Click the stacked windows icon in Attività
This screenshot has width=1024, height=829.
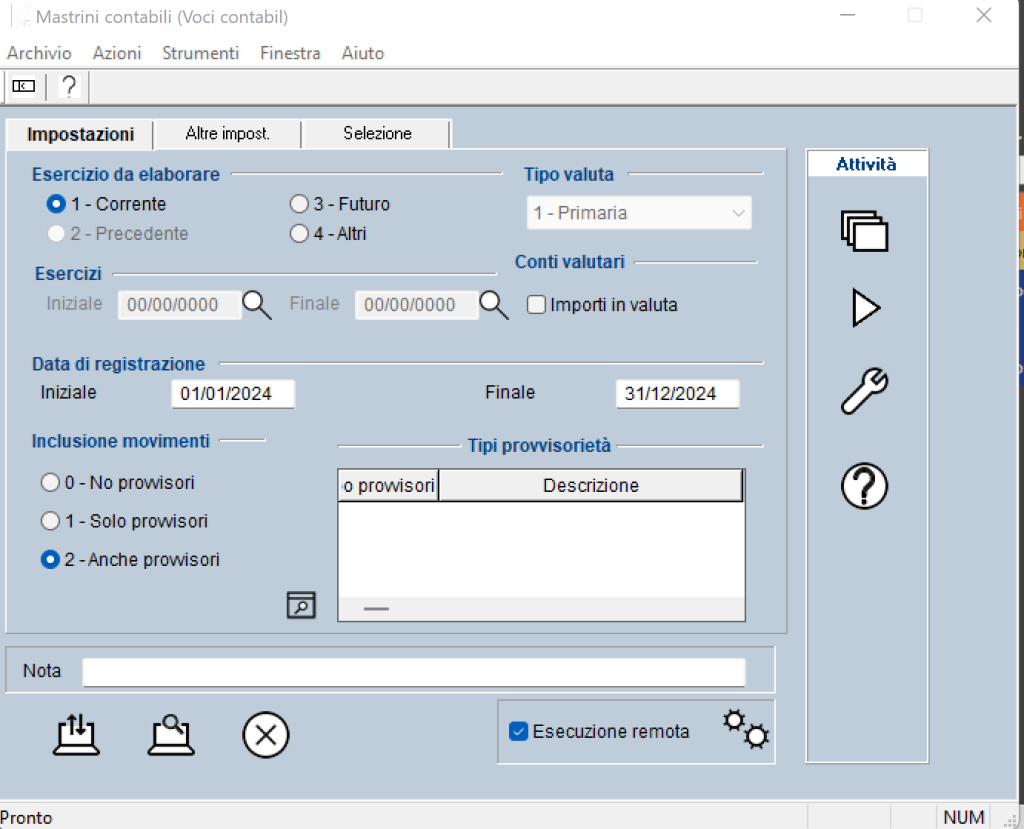[865, 230]
